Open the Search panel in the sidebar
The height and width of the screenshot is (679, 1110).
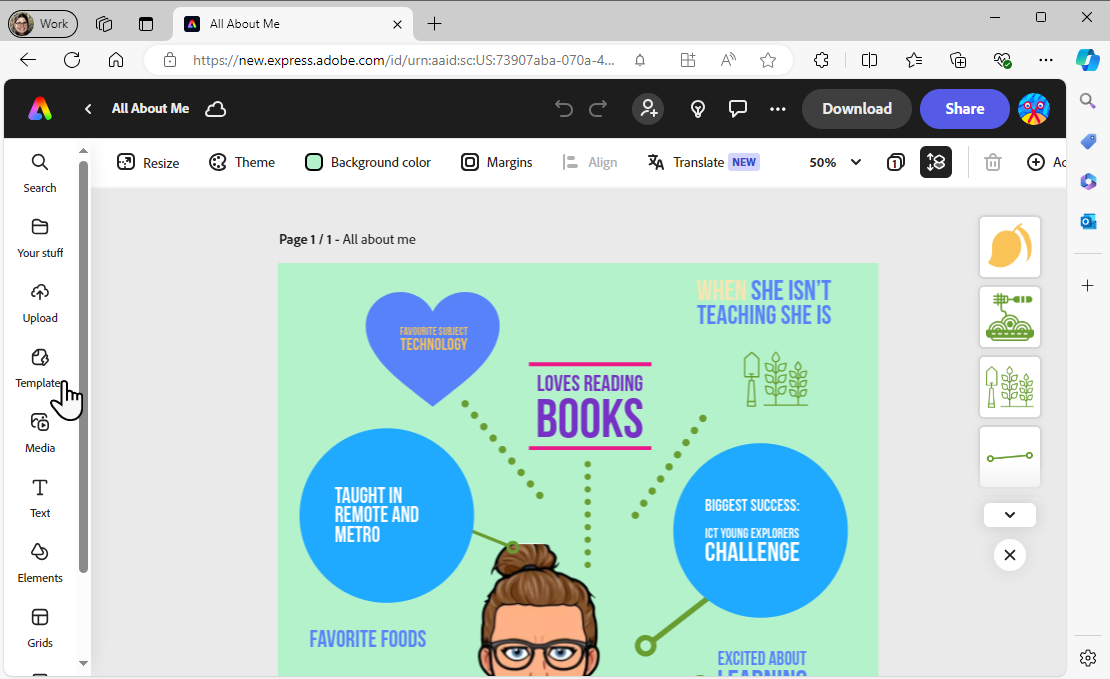[40, 173]
